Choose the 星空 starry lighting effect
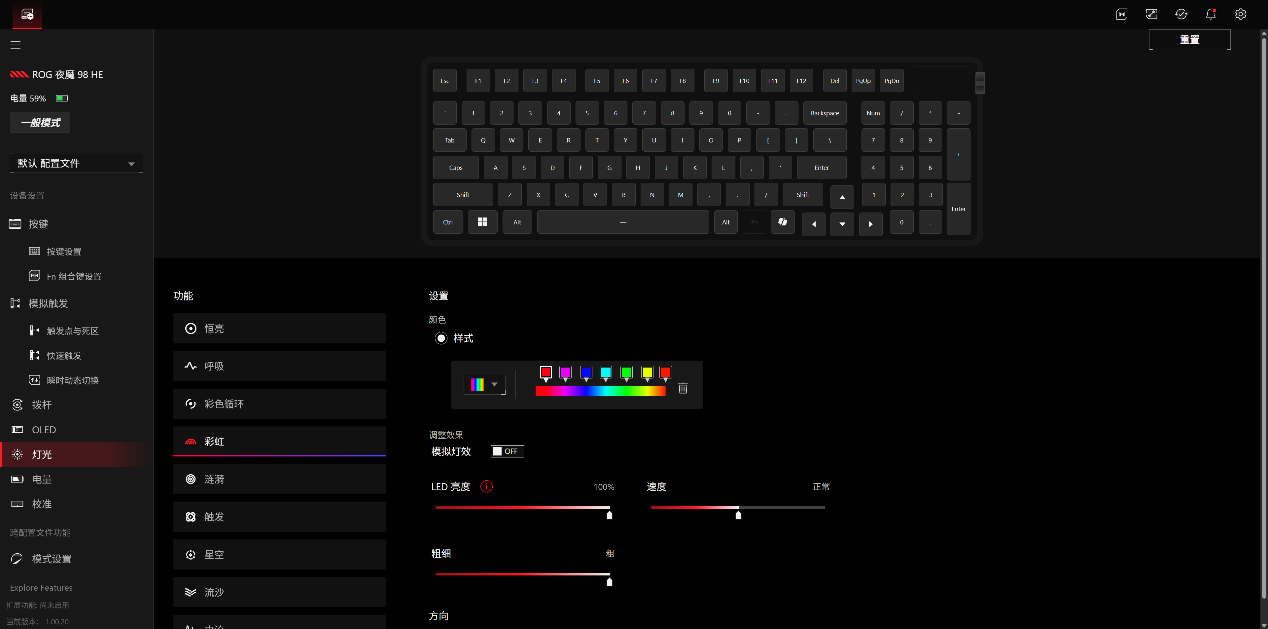Viewport: 1268px width, 629px height. pyautogui.click(x=279, y=554)
